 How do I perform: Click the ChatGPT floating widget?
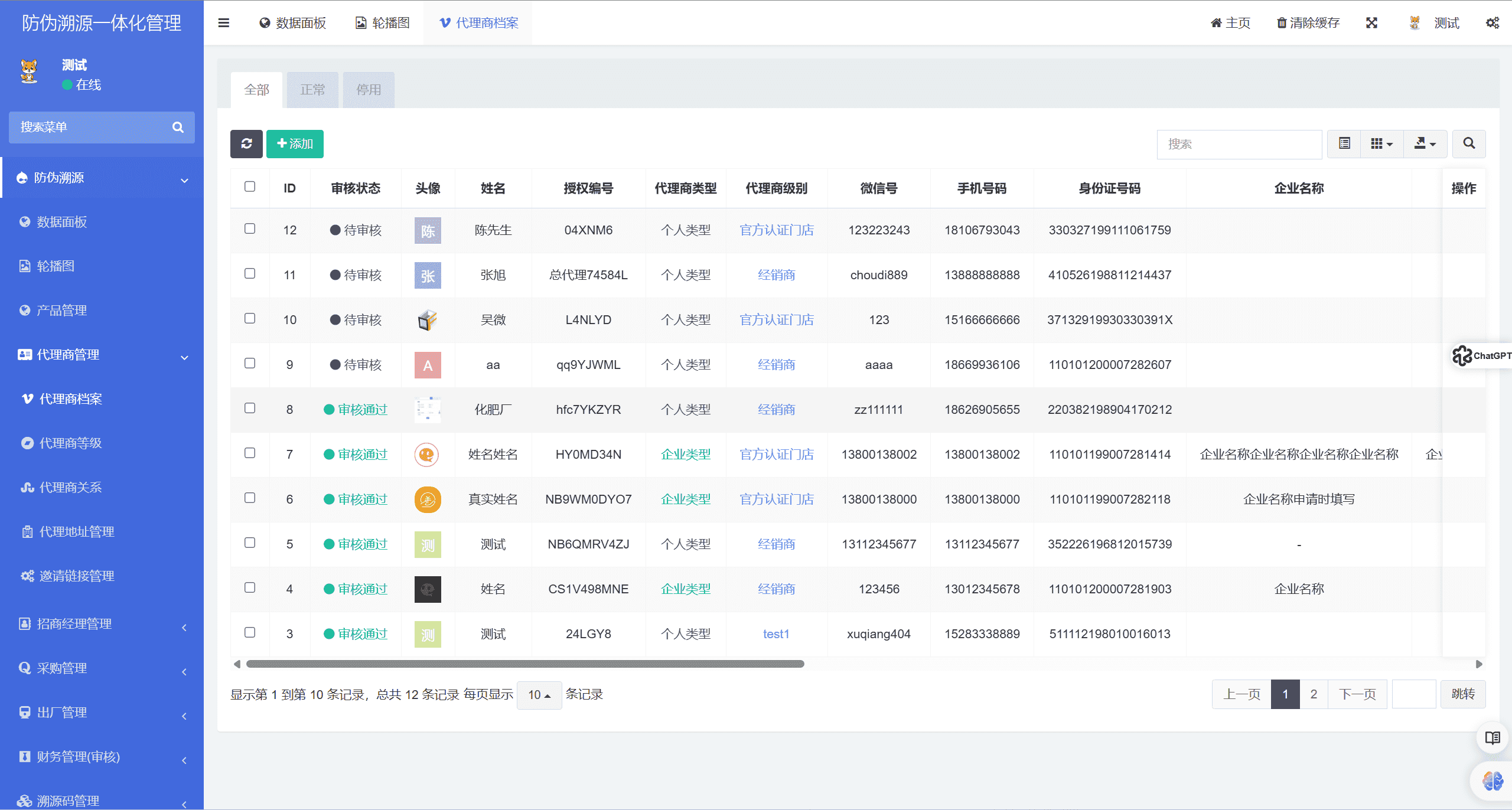point(1481,355)
